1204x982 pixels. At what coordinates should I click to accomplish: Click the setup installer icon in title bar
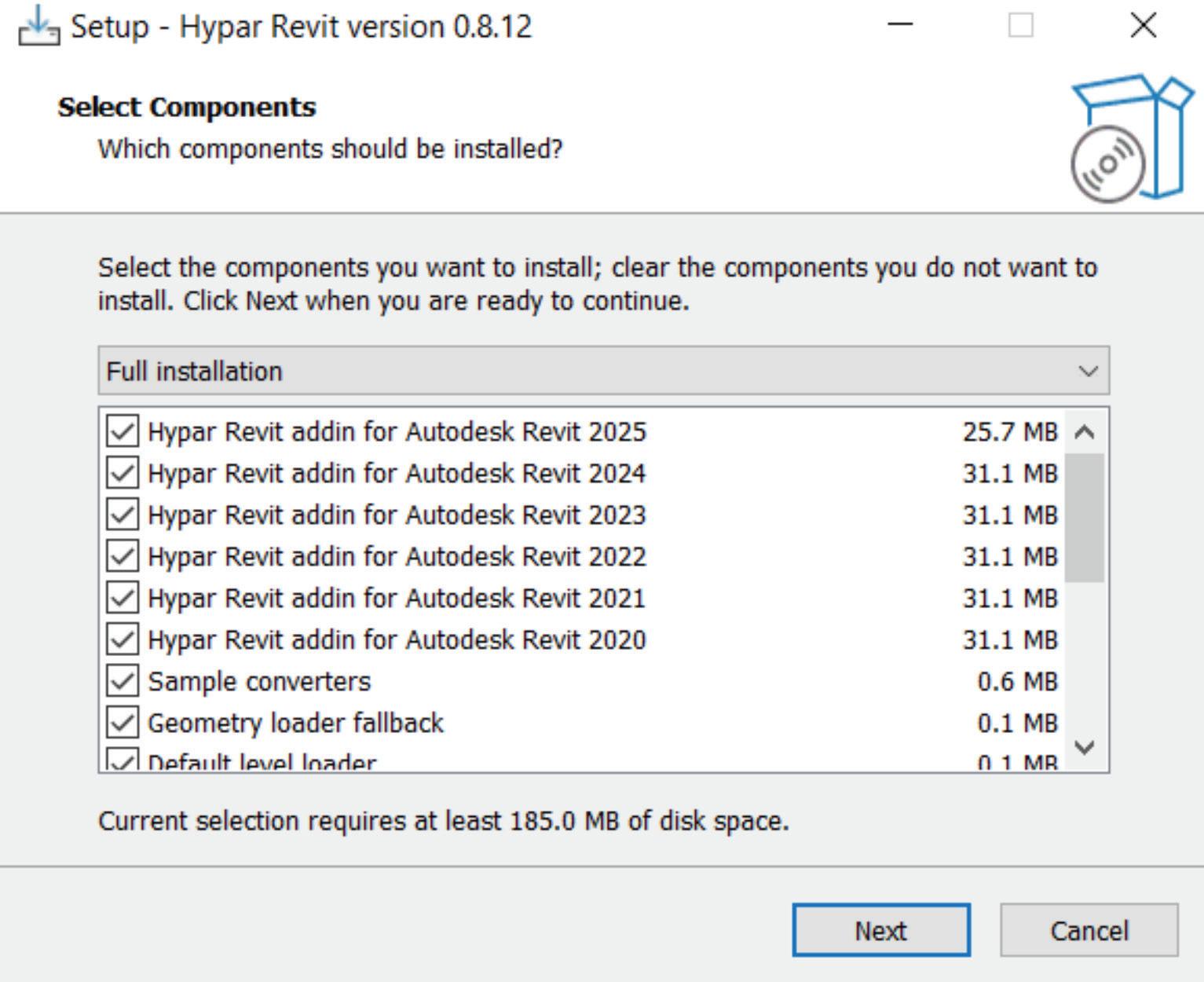pos(38,26)
